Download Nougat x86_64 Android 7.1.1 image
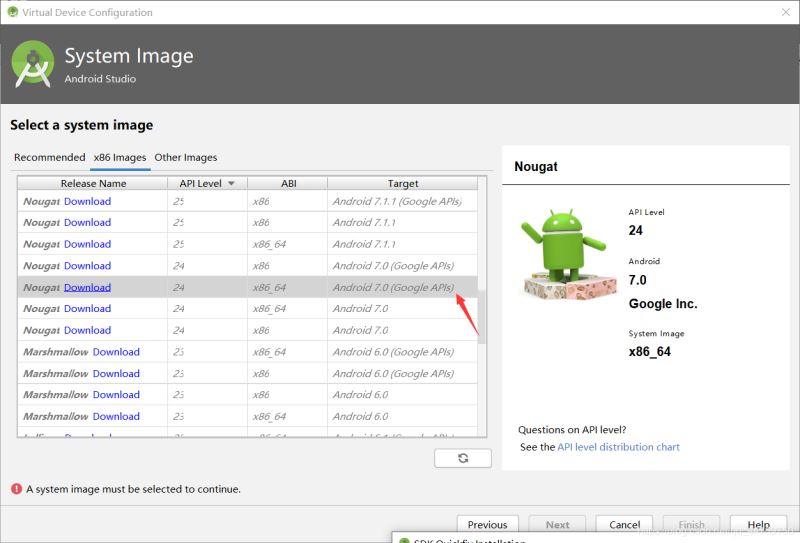 [87, 244]
